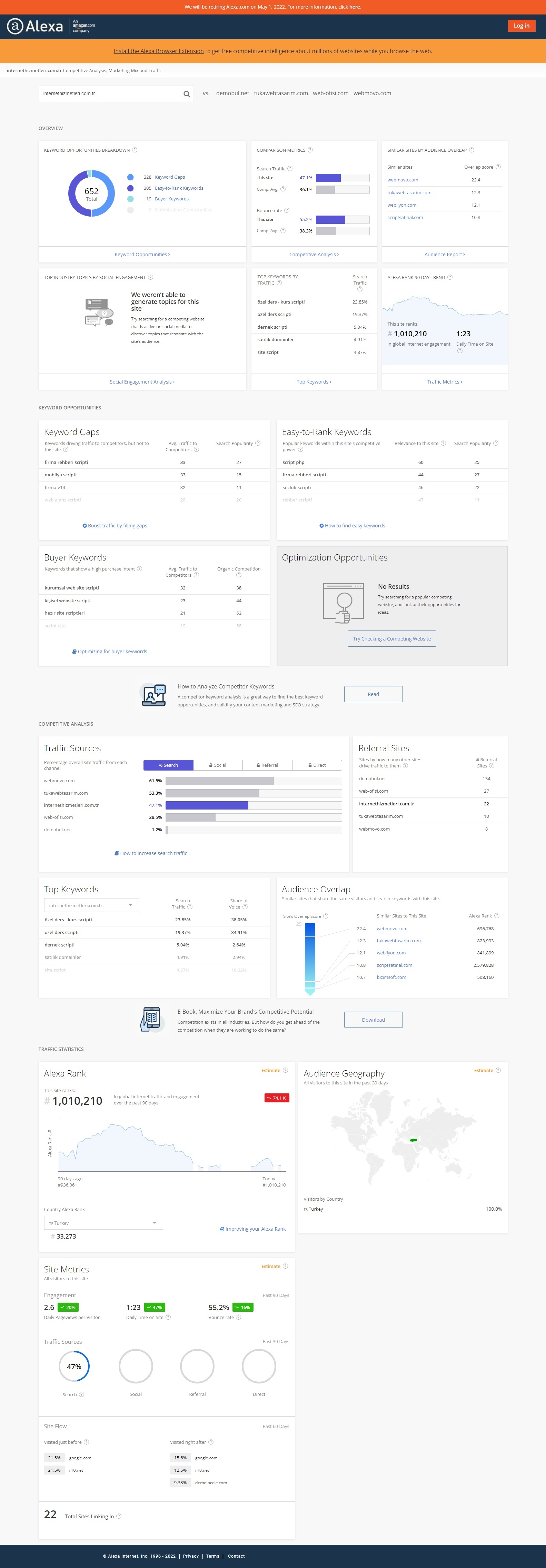Open the Competitive Analysis link
Image resolution: width=546 pixels, height=1568 pixels.
tap(314, 255)
